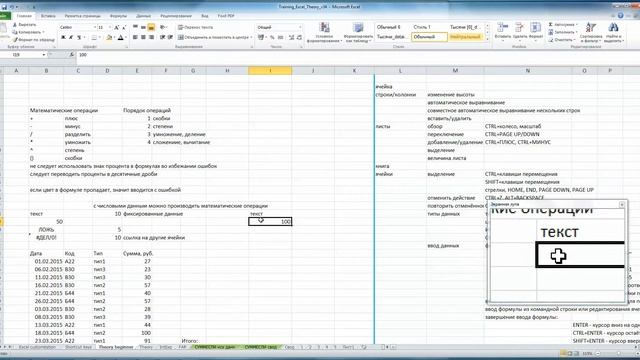
Task: Select column I header
Action: [x=270, y=71]
